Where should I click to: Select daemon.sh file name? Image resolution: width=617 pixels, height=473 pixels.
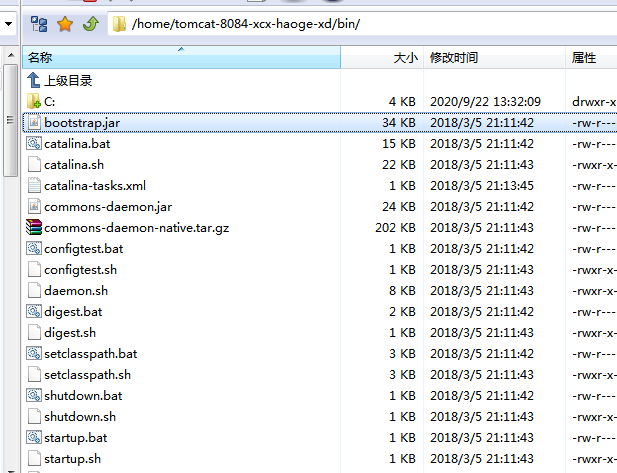76,290
